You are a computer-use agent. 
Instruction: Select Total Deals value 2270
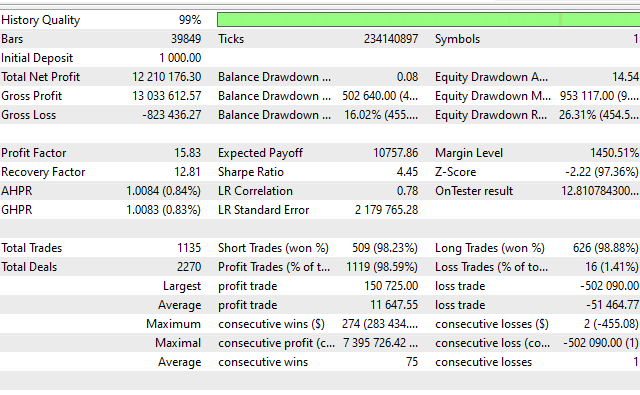pyautogui.click(x=189, y=267)
